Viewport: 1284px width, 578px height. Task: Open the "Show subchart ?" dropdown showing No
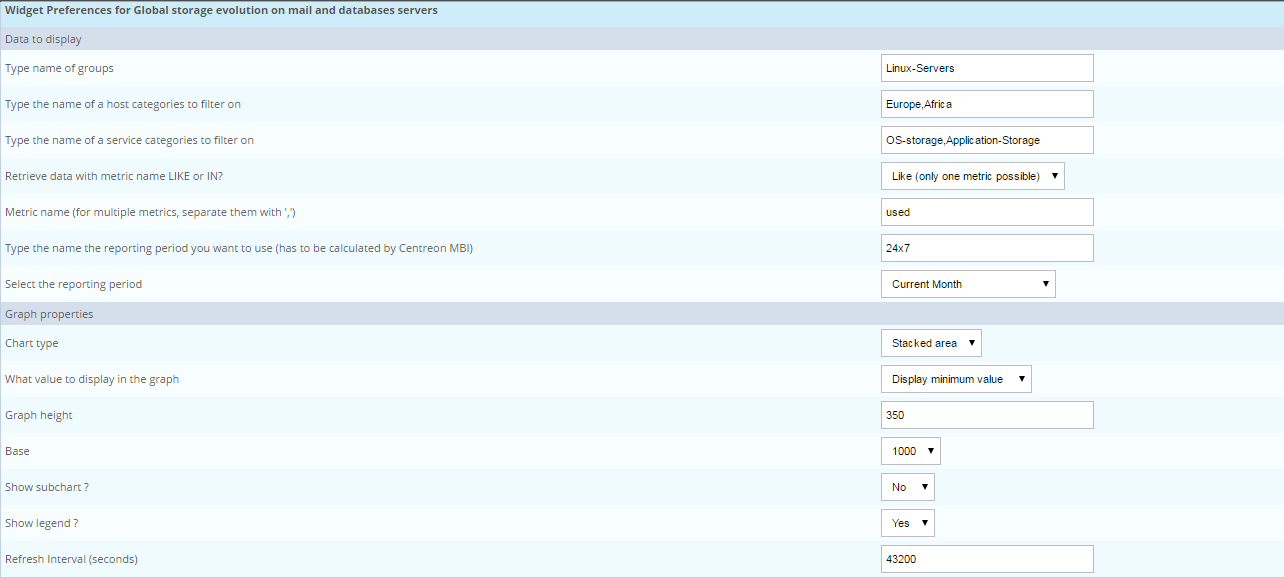point(907,486)
